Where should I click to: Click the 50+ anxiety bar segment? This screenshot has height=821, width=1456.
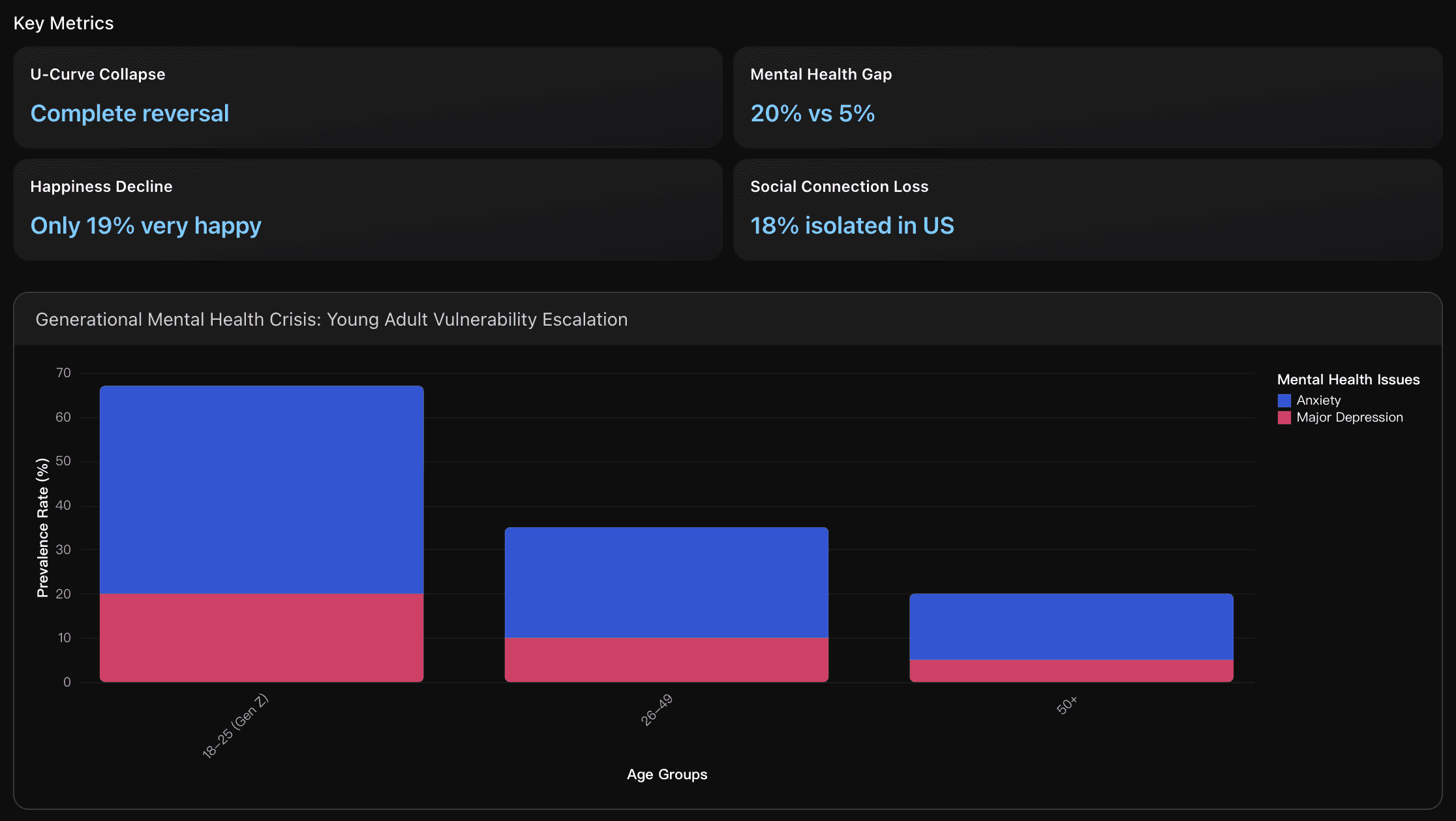pyautogui.click(x=1071, y=627)
